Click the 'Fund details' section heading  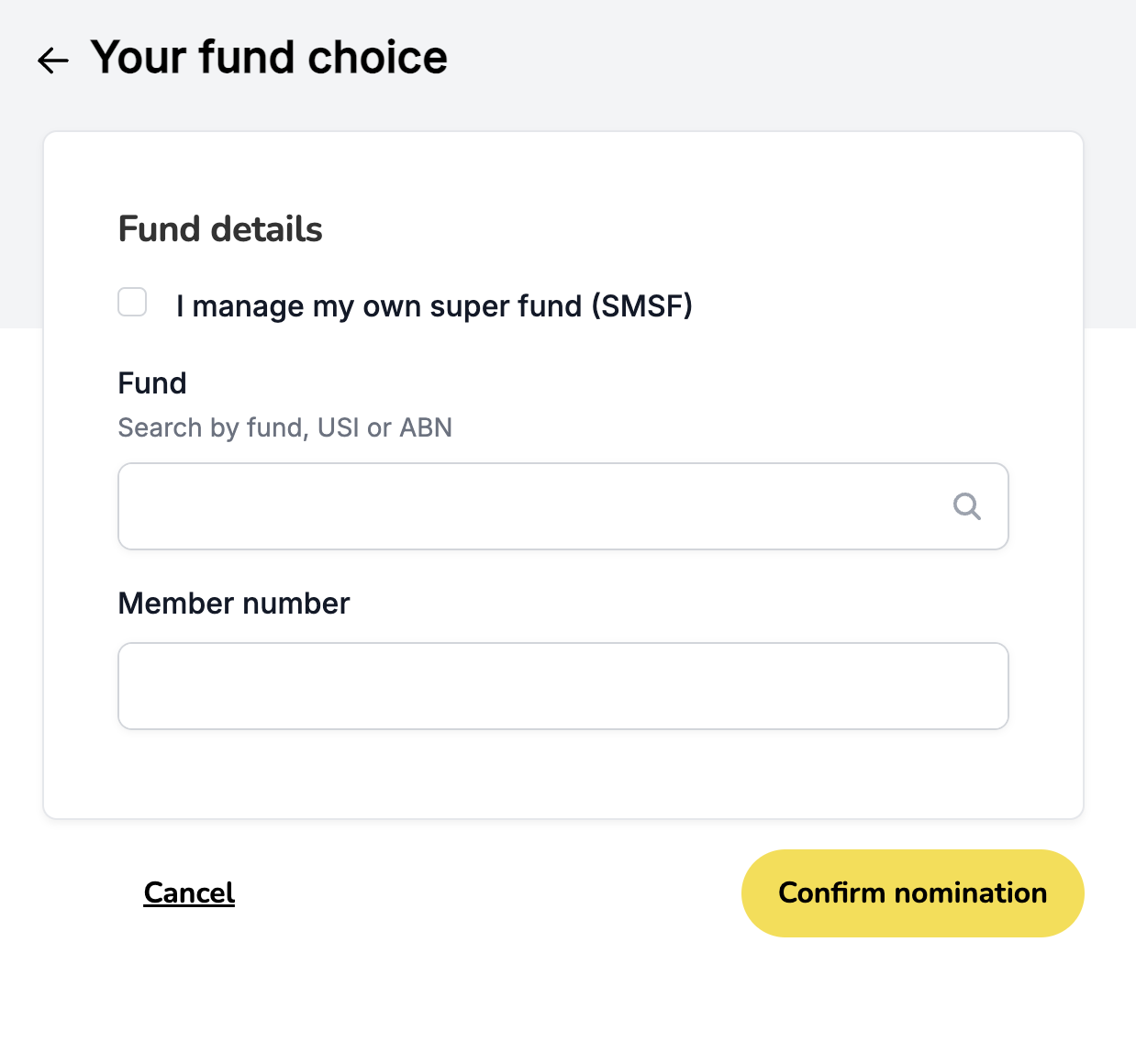(220, 229)
